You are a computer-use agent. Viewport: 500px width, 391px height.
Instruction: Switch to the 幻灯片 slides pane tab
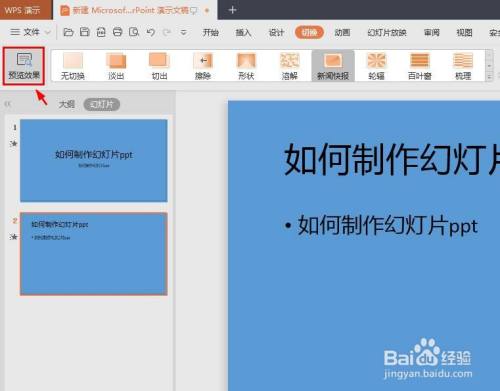tap(102, 104)
